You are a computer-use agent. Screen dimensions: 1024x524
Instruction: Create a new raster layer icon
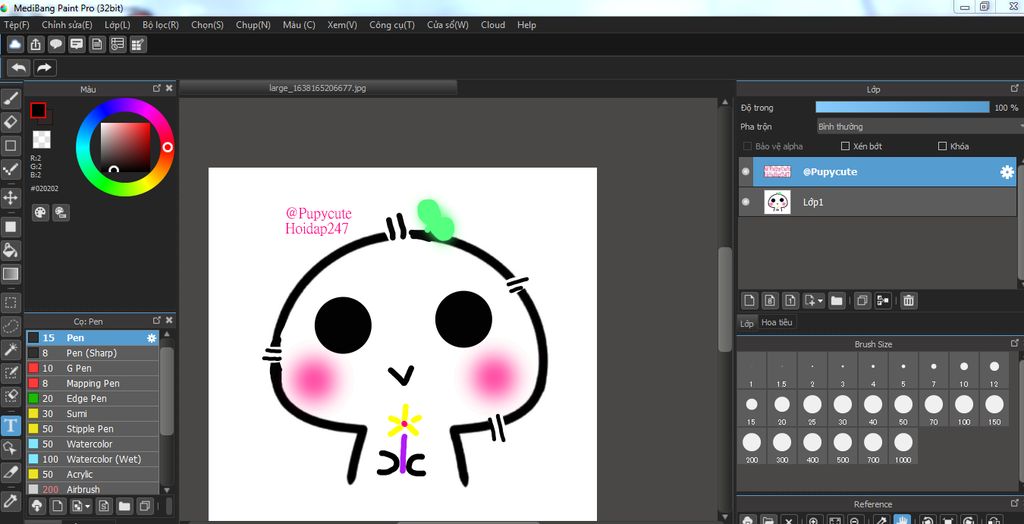coord(750,301)
